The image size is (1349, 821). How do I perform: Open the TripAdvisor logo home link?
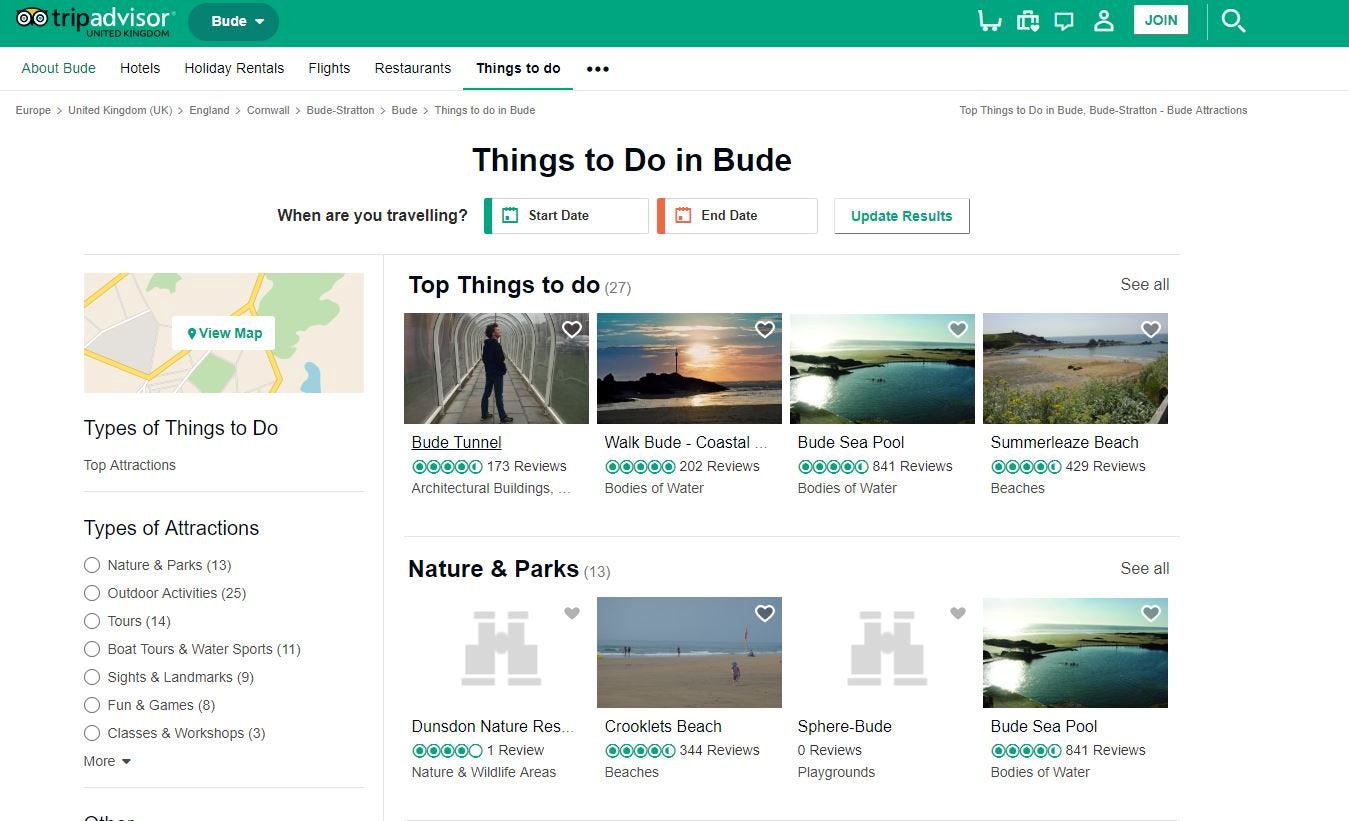[96, 21]
